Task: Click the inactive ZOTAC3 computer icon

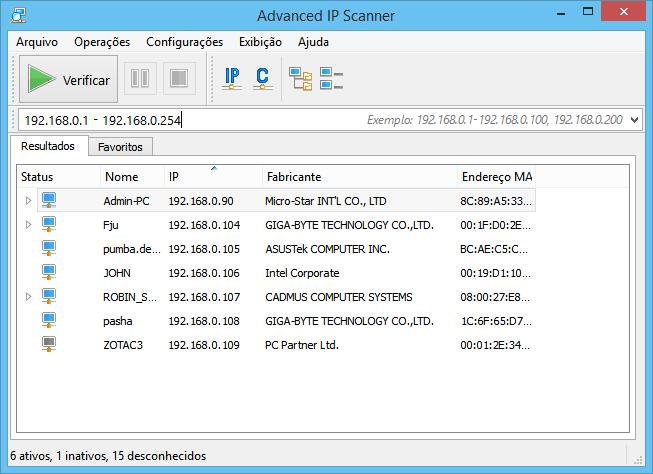Action: click(49, 345)
